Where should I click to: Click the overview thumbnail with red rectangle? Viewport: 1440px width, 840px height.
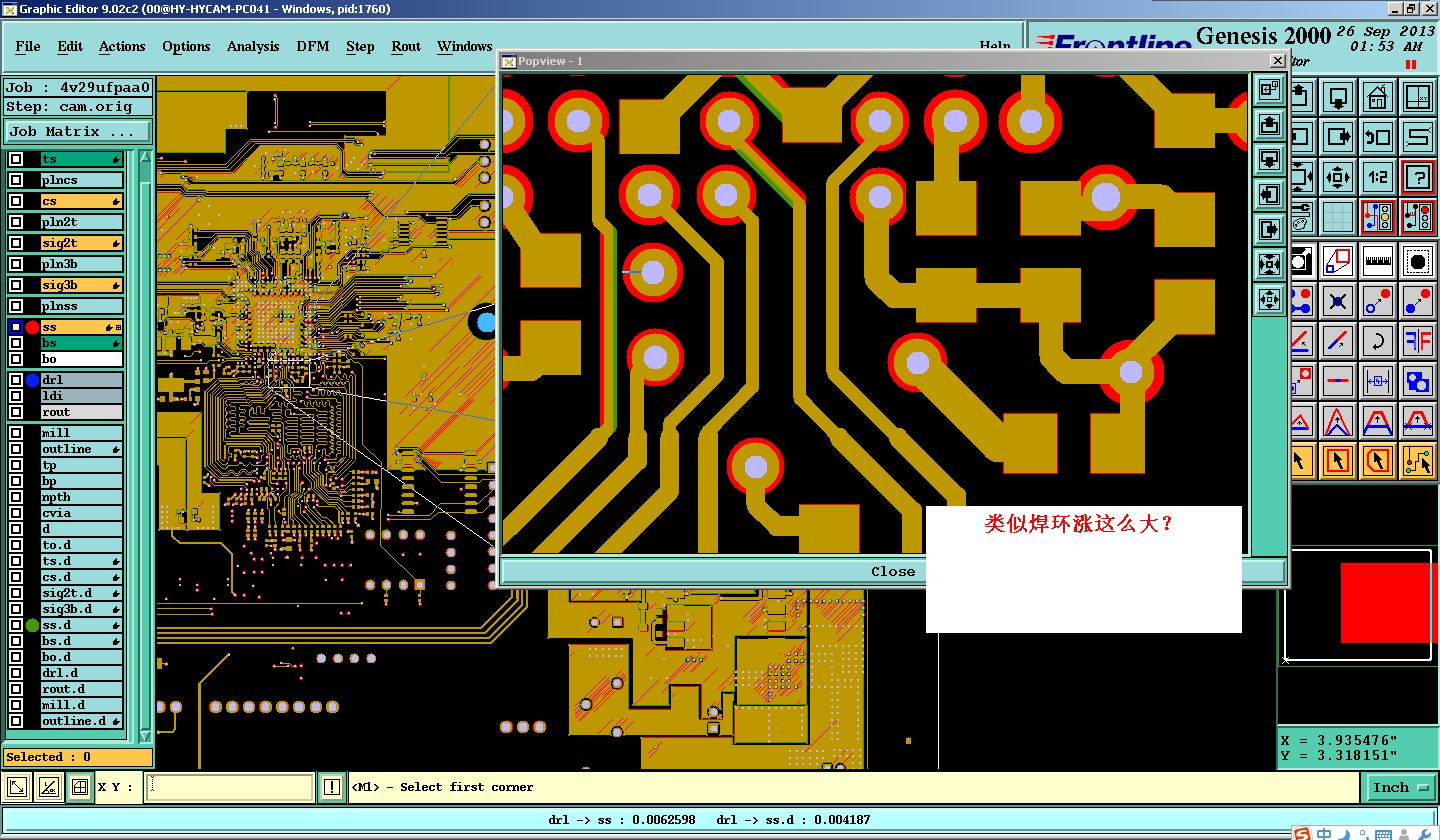(x=1357, y=604)
